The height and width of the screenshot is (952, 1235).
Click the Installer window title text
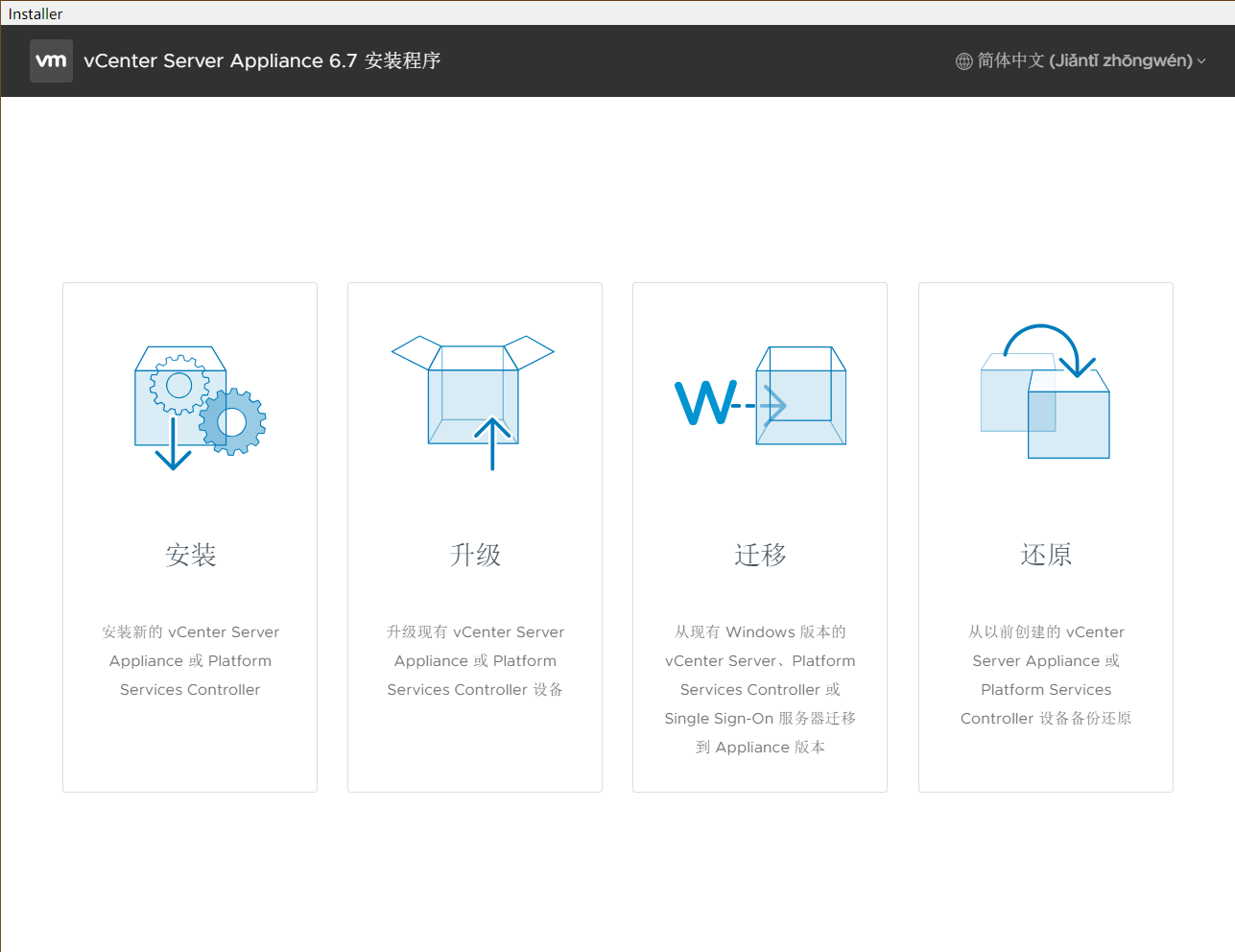pos(36,13)
